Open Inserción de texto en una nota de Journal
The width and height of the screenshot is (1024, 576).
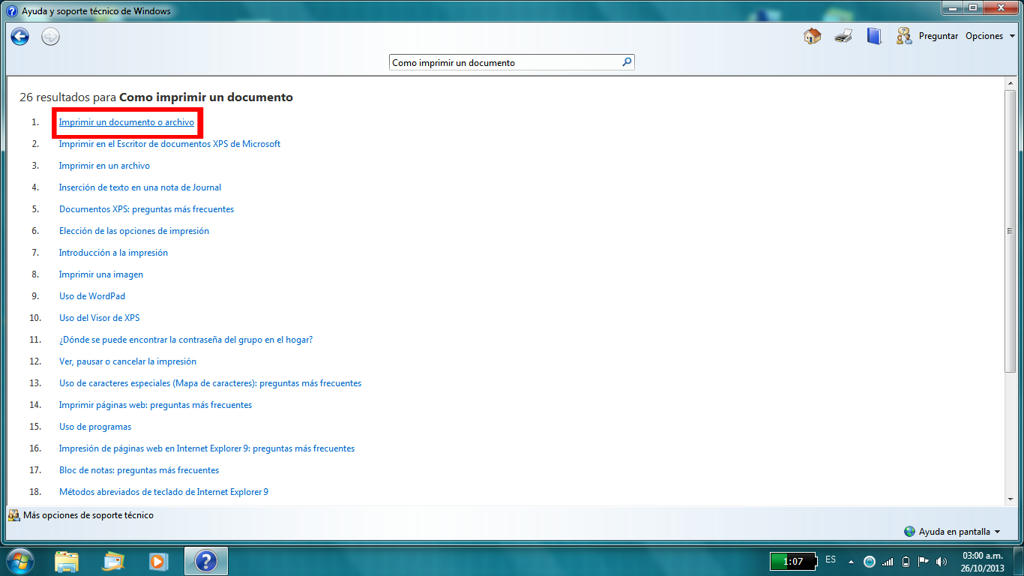pos(140,187)
